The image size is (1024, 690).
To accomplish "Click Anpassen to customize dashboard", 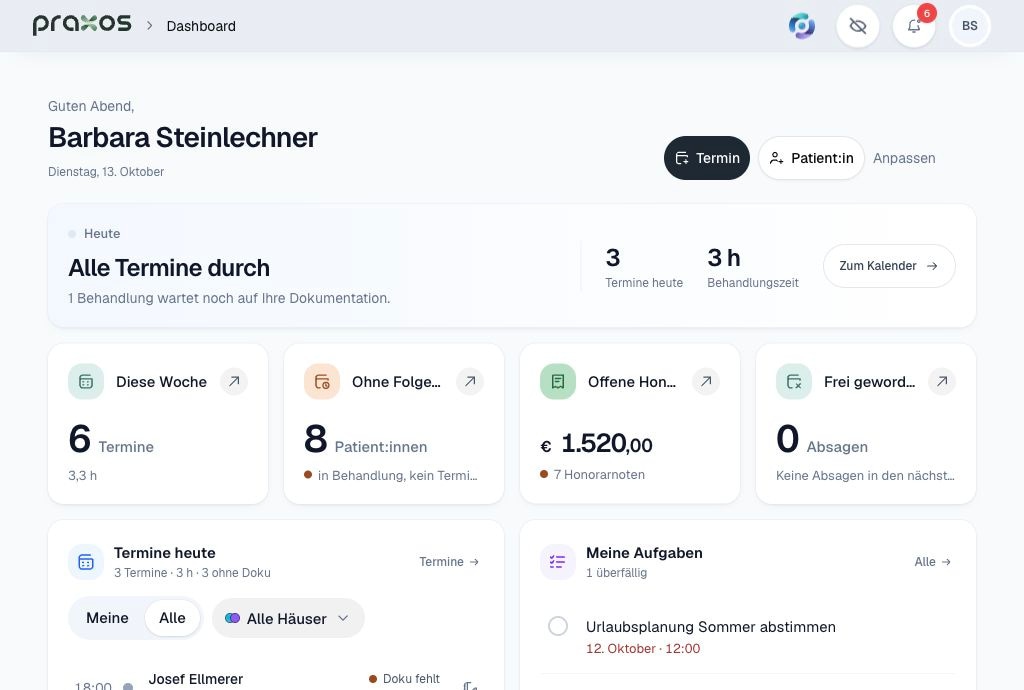I will [904, 158].
